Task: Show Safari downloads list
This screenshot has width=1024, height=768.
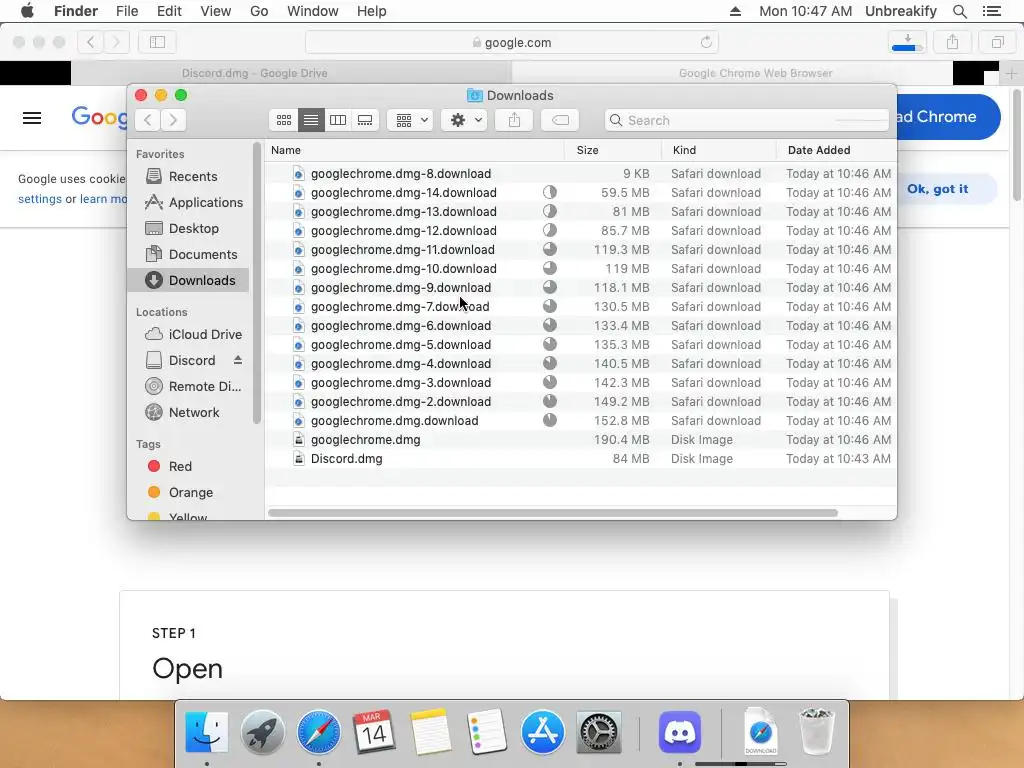Action: click(x=907, y=42)
